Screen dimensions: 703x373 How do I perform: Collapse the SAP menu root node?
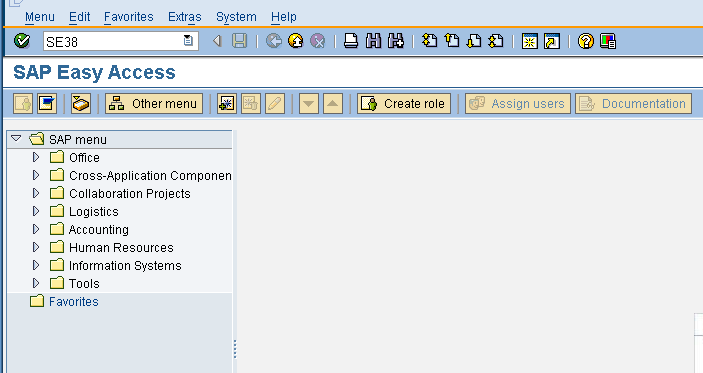pyautogui.click(x=16, y=139)
